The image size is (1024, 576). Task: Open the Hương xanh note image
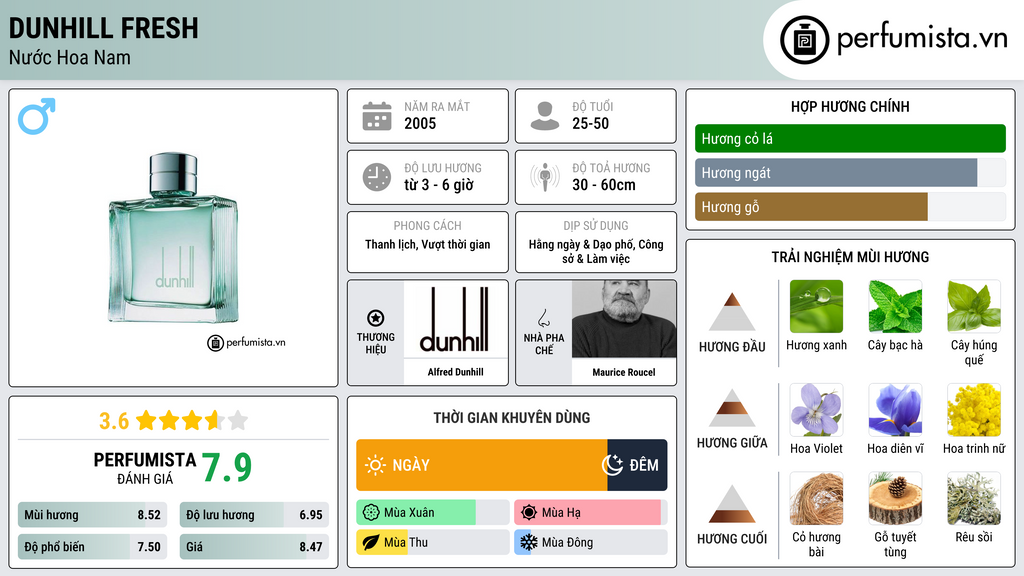(x=816, y=306)
